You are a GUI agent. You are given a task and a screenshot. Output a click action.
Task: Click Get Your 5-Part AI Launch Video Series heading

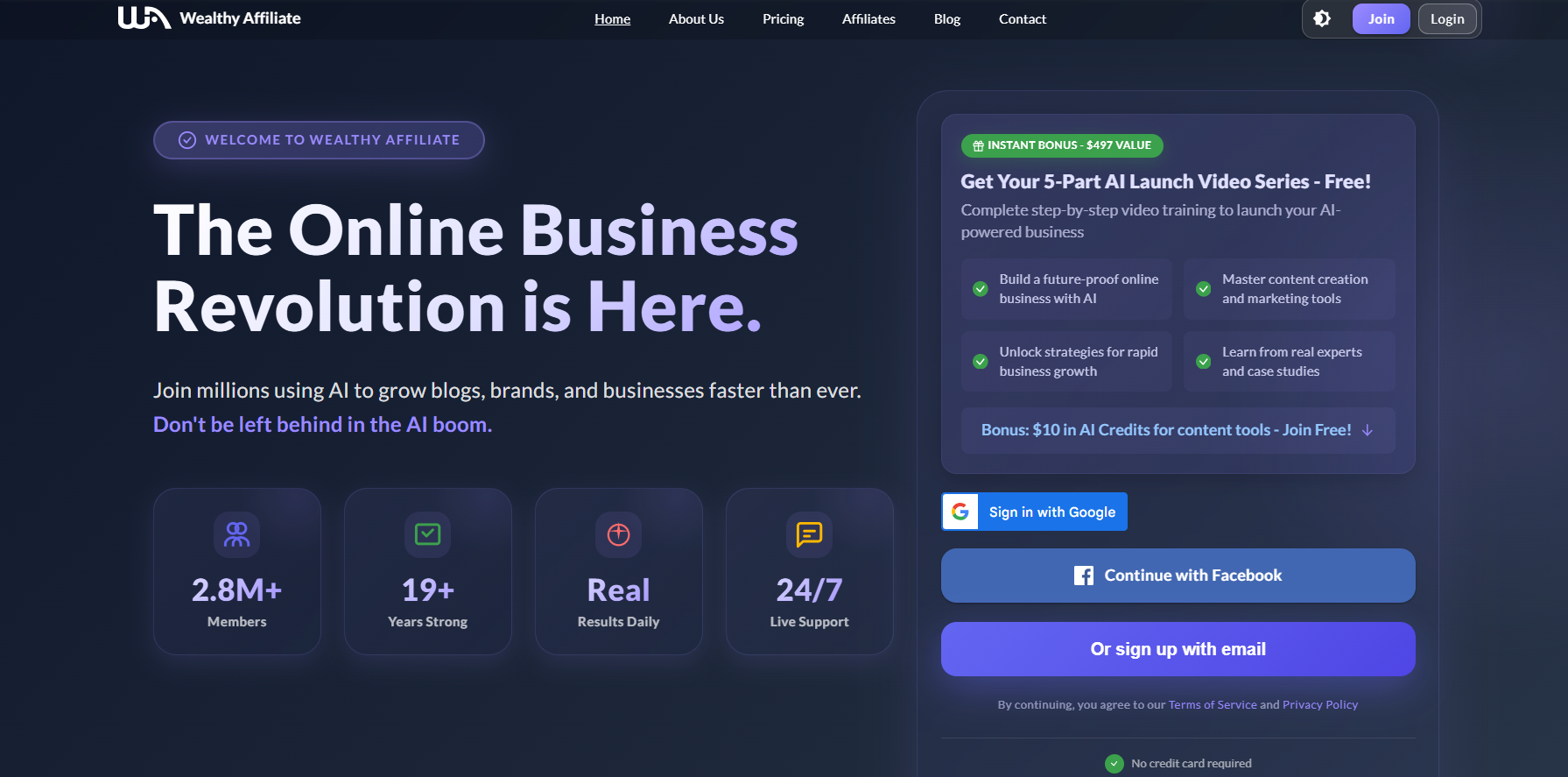[x=1165, y=181]
